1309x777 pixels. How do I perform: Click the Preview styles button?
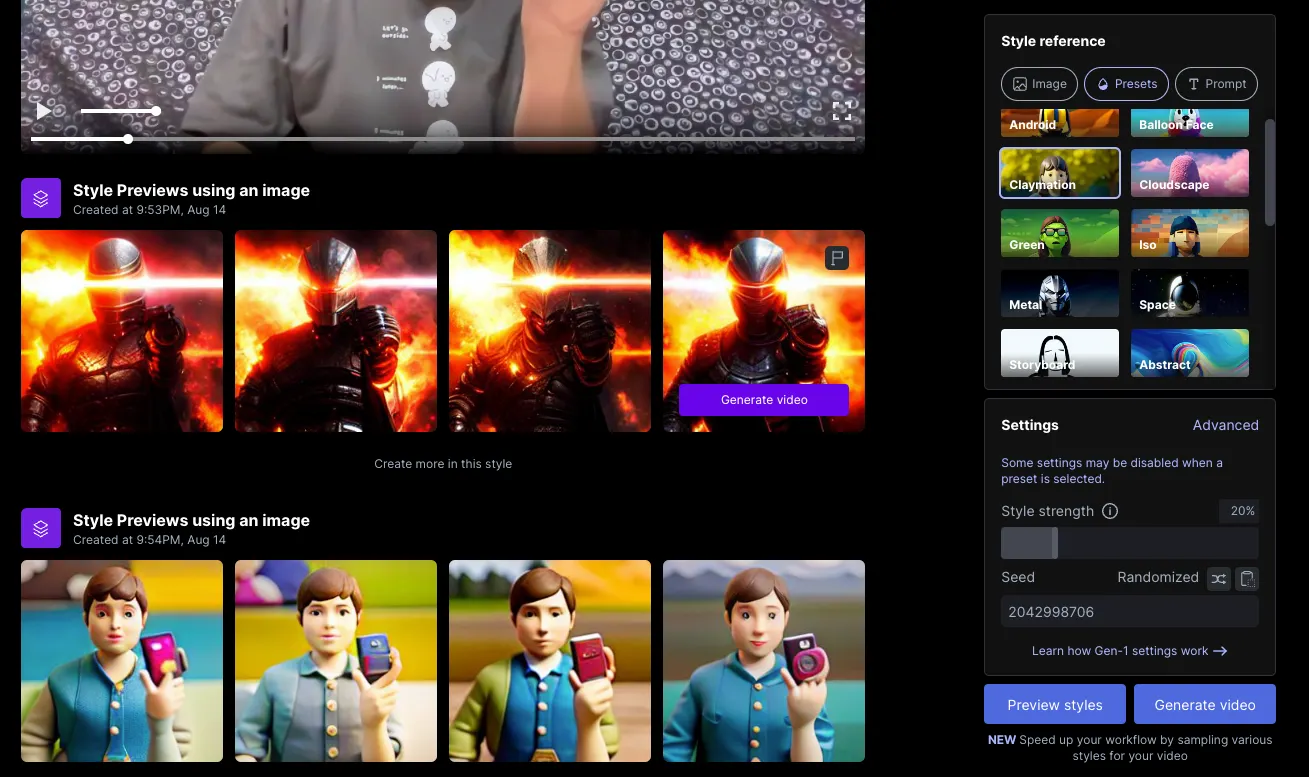1055,704
